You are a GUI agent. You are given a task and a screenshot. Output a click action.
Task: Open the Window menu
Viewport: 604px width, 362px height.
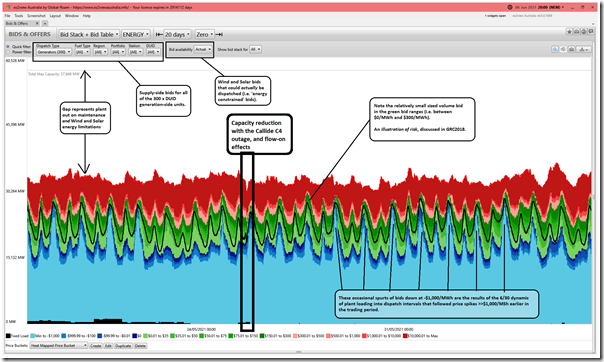click(72, 16)
